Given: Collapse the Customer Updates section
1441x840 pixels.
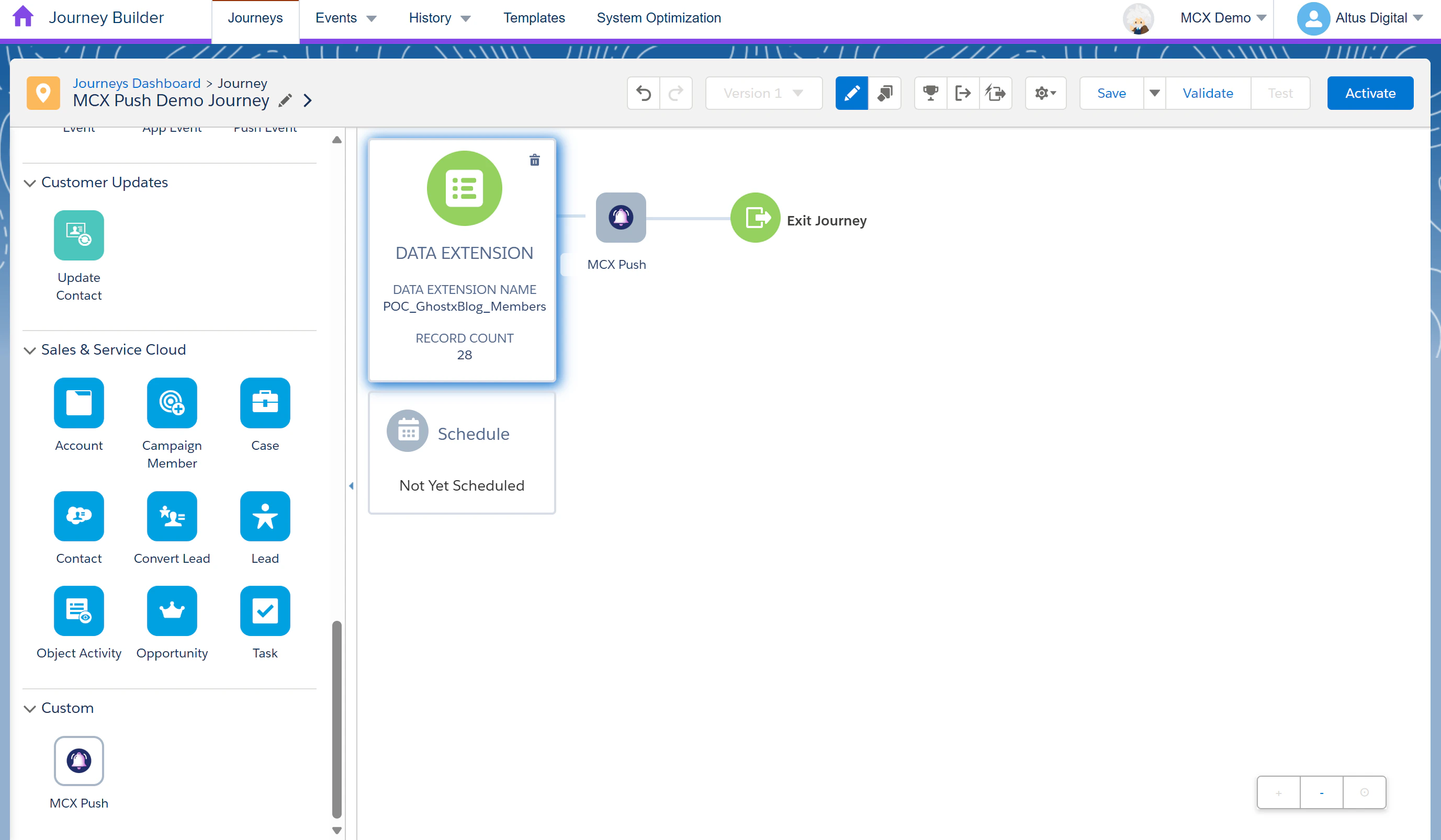Looking at the screenshot, I should pos(30,183).
